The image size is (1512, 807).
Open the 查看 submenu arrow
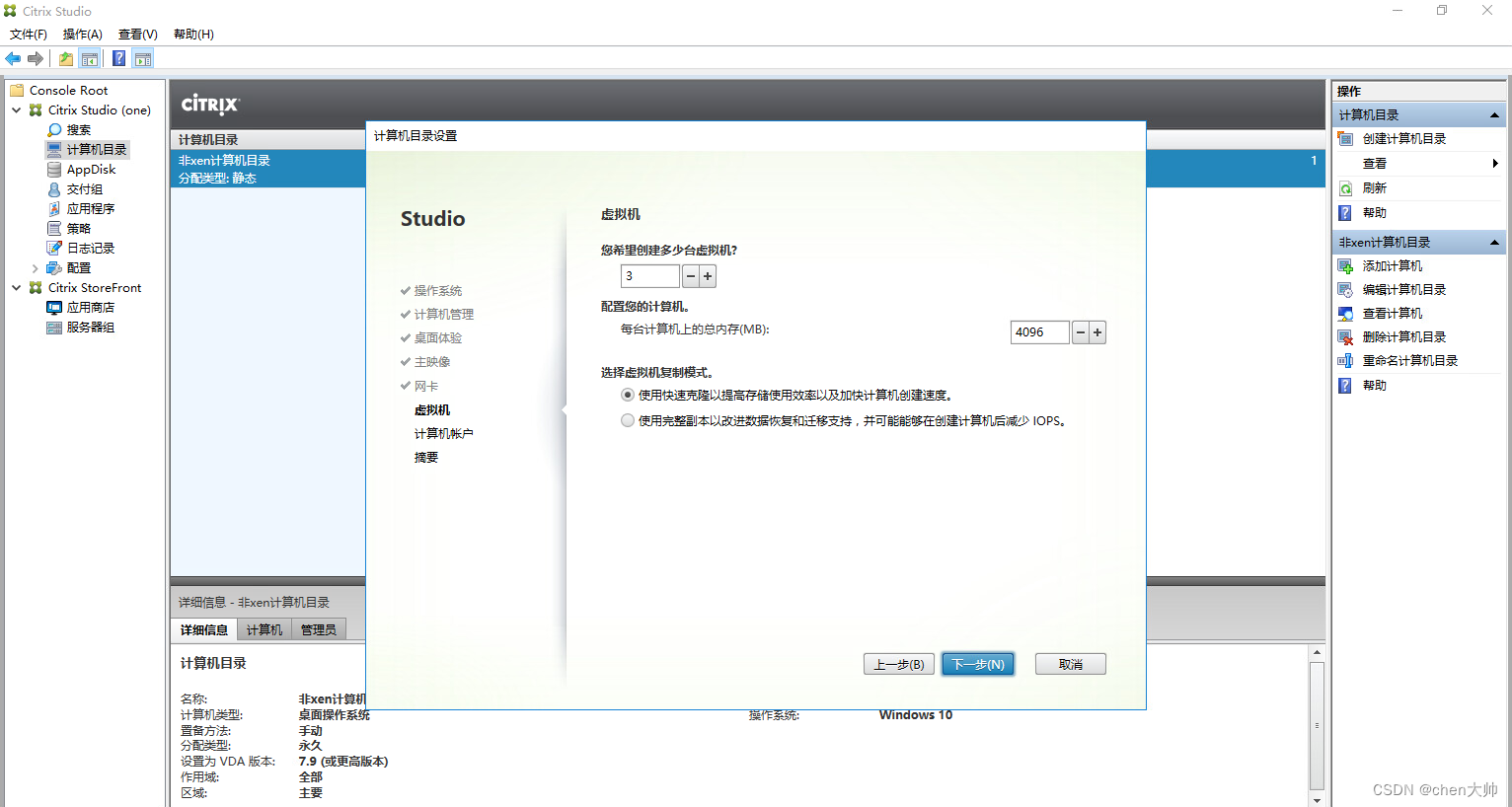click(1495, 164)
